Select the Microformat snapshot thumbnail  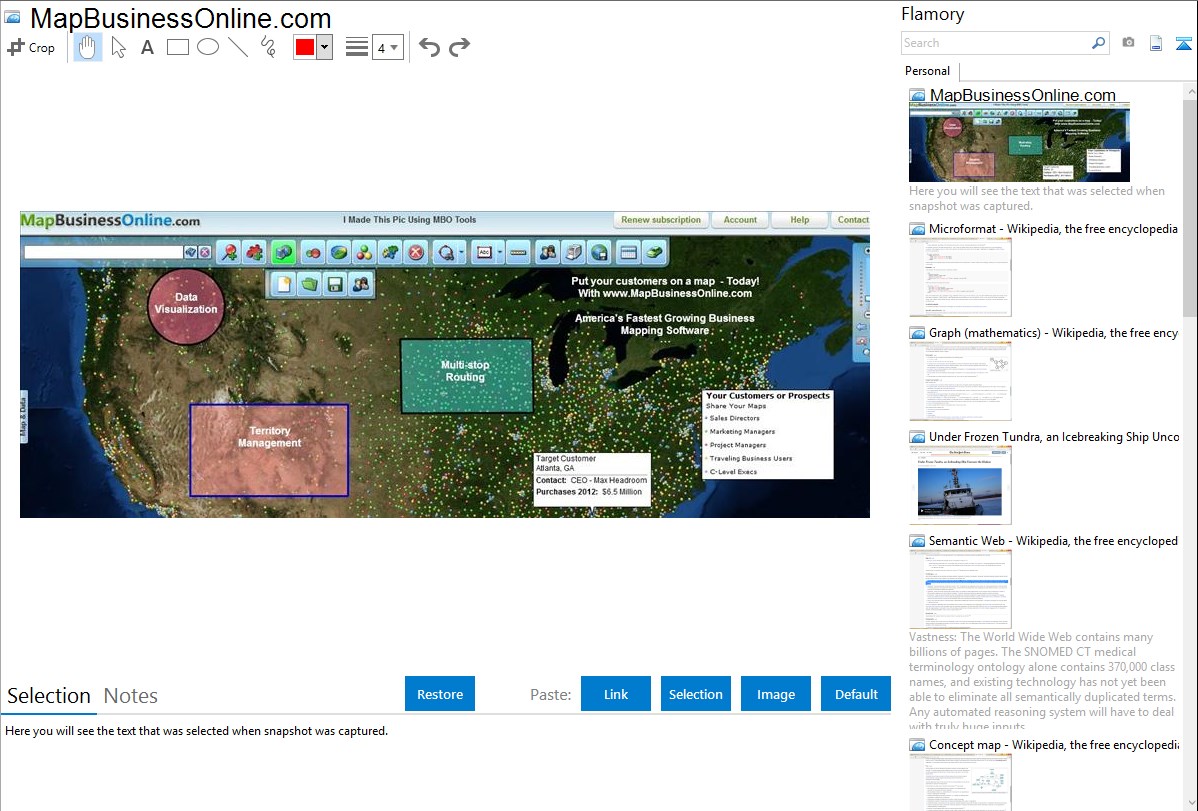(x=960, y=277)
